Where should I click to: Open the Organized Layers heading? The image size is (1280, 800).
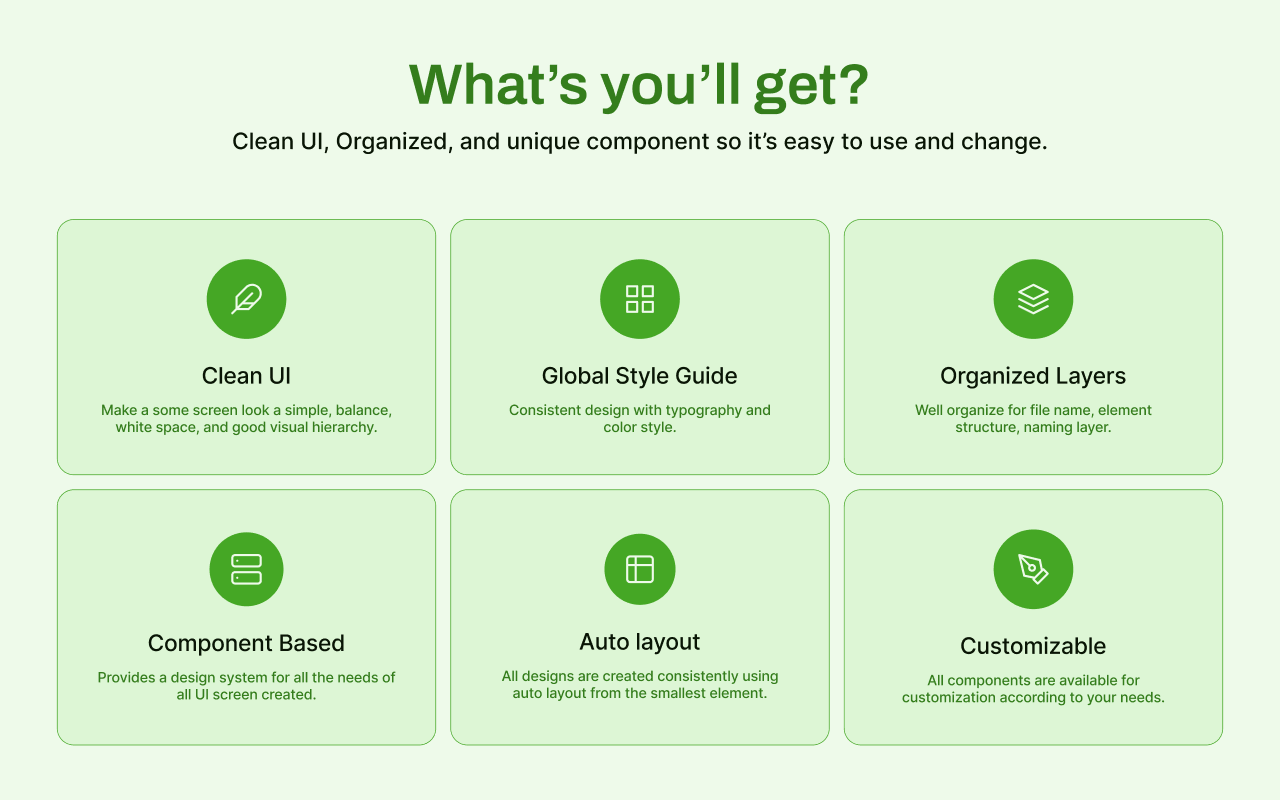click(1033, 376)
